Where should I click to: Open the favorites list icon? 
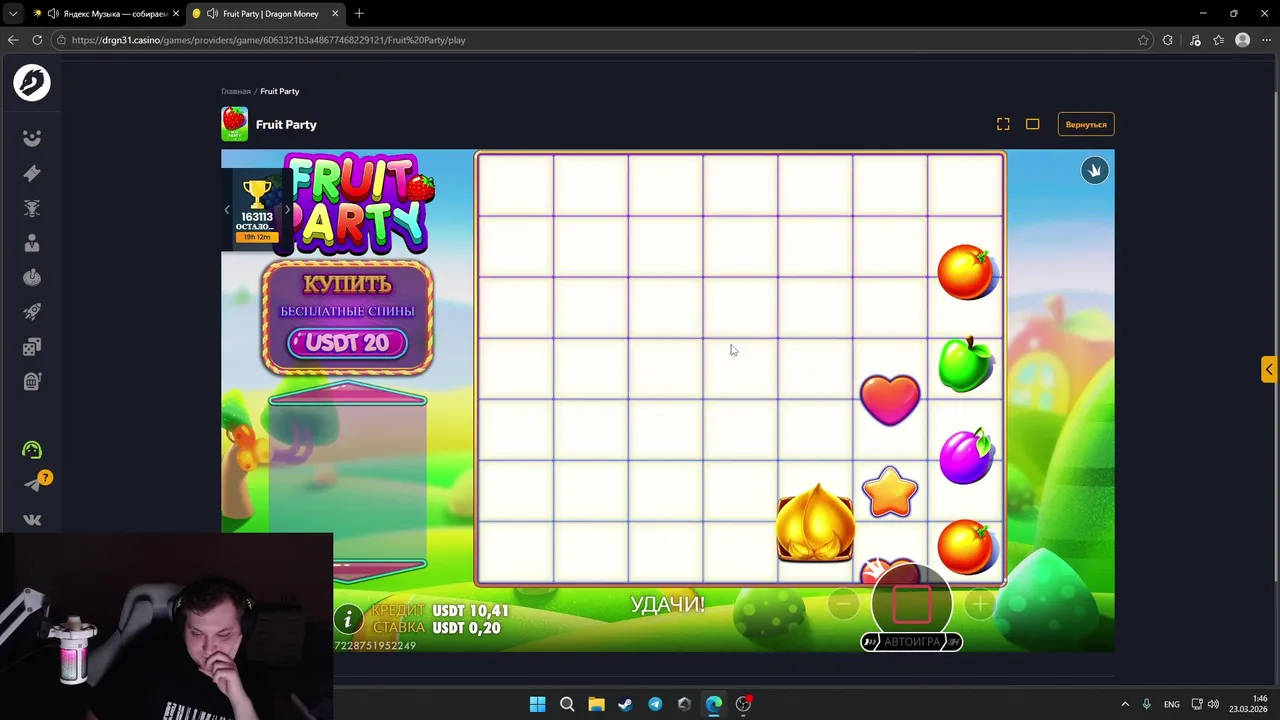pos(1218,40)
